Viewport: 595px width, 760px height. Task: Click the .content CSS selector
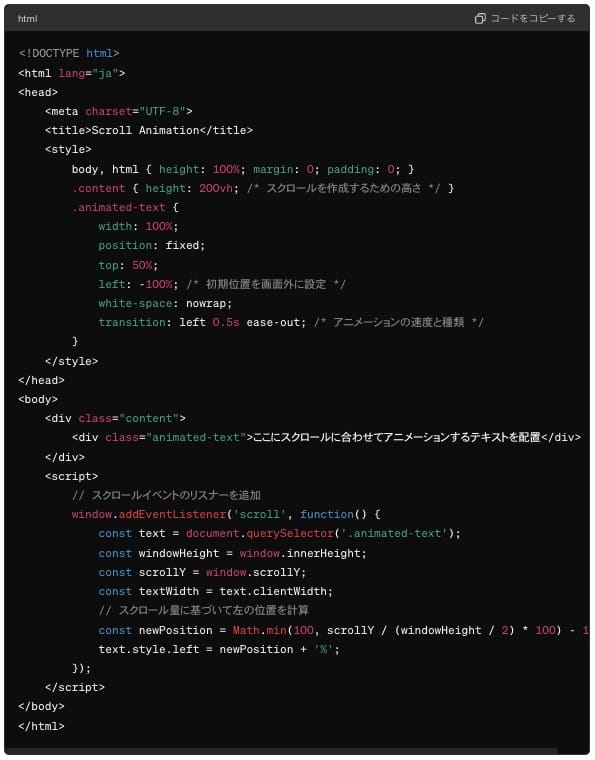pyautogui.click(x=98, y=188)
